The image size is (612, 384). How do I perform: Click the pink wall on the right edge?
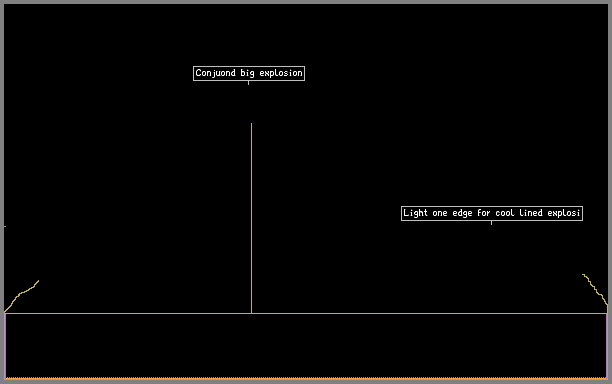[x=607, y=346]
